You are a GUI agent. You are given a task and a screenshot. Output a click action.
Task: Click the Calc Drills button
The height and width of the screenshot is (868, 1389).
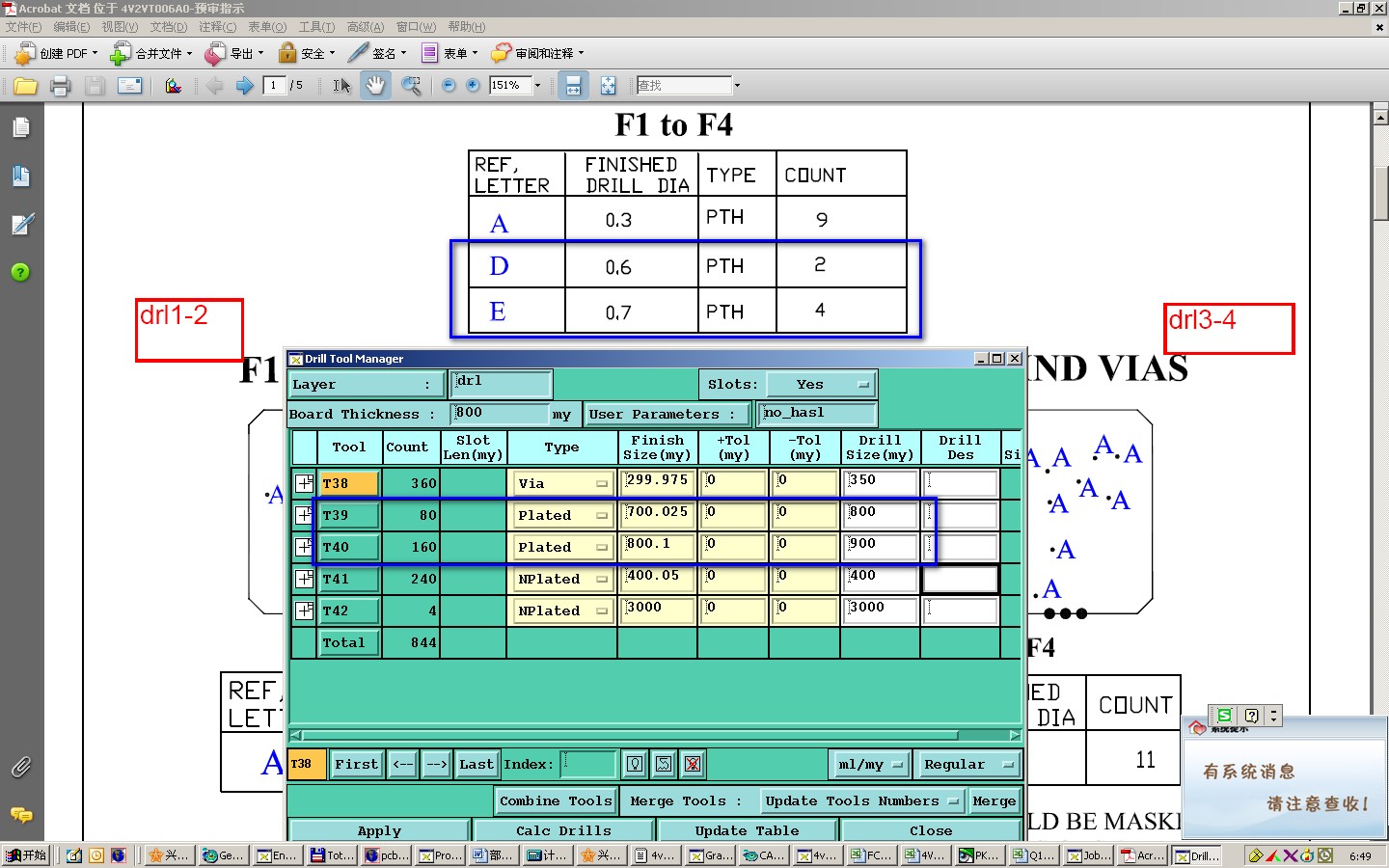(562, 830)
